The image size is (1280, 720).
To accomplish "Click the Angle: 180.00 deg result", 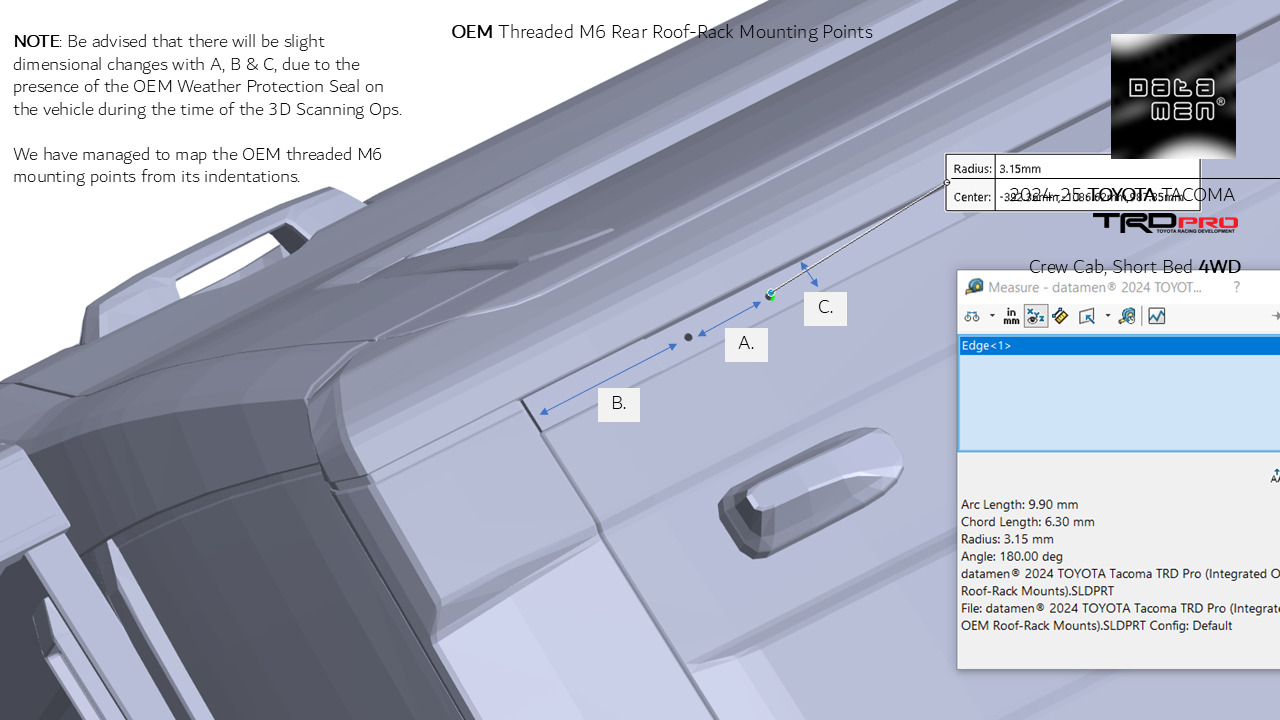I will click(x=1011, y=556).
